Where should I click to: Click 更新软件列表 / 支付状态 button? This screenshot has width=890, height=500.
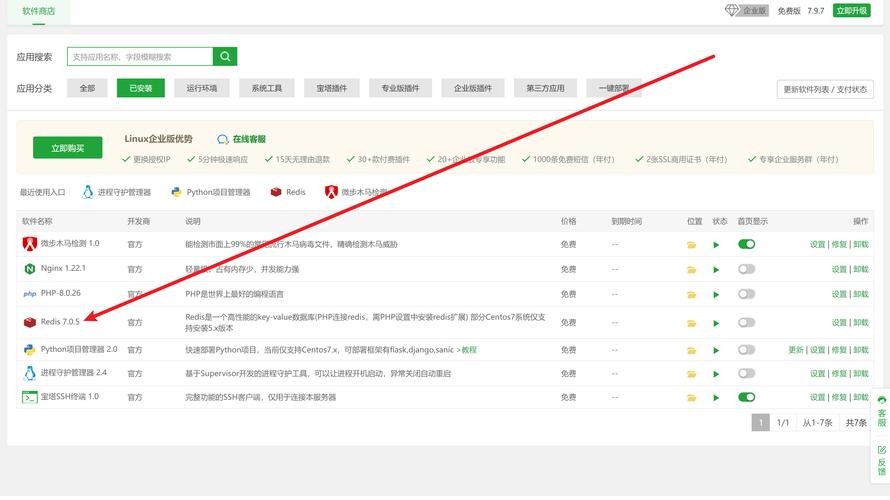pyautogui.click(x=825, y=89)
